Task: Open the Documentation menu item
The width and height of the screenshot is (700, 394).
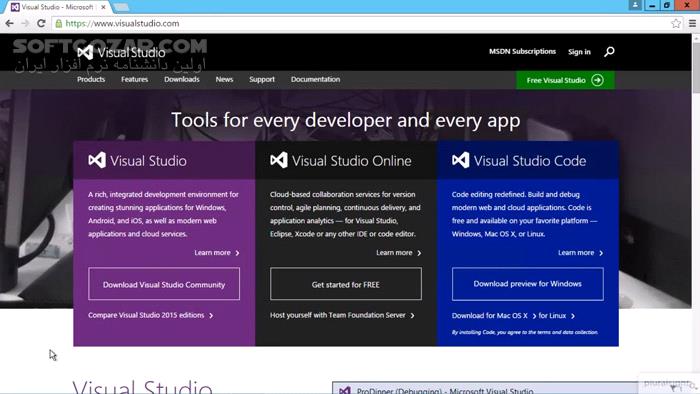Action: (316, 79)
